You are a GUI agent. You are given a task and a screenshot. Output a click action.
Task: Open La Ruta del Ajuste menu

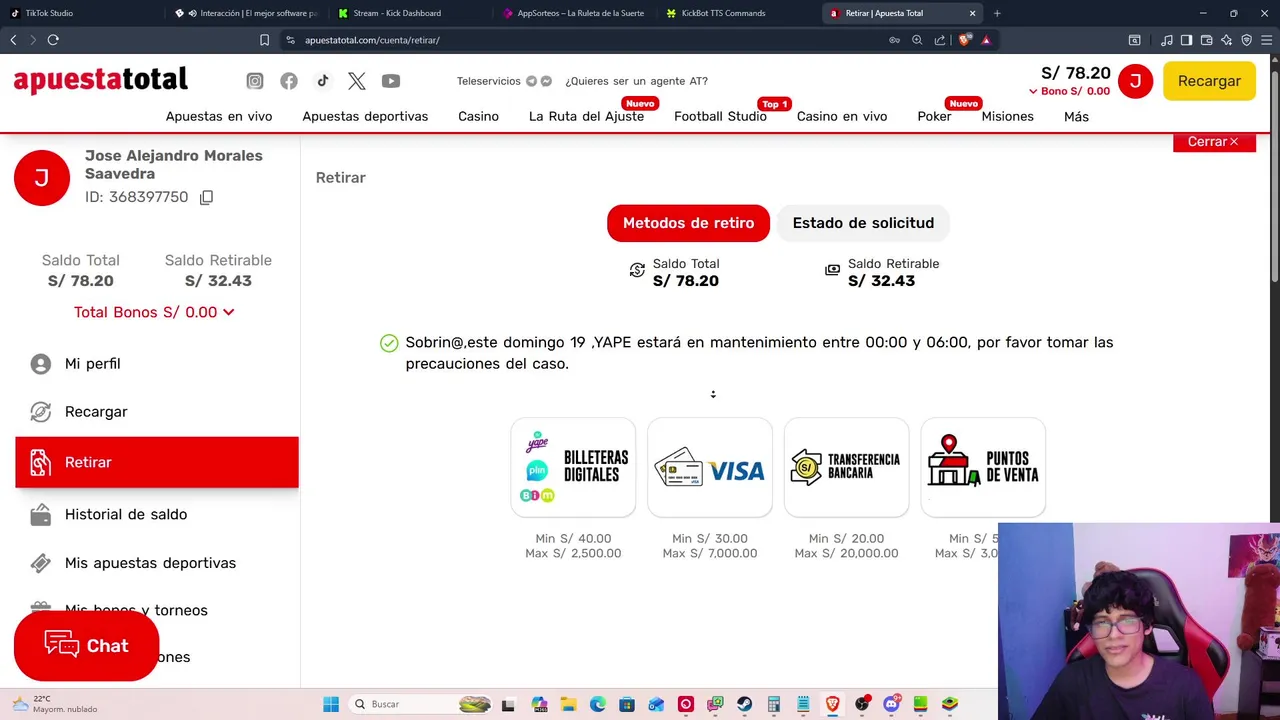[586, 116]
